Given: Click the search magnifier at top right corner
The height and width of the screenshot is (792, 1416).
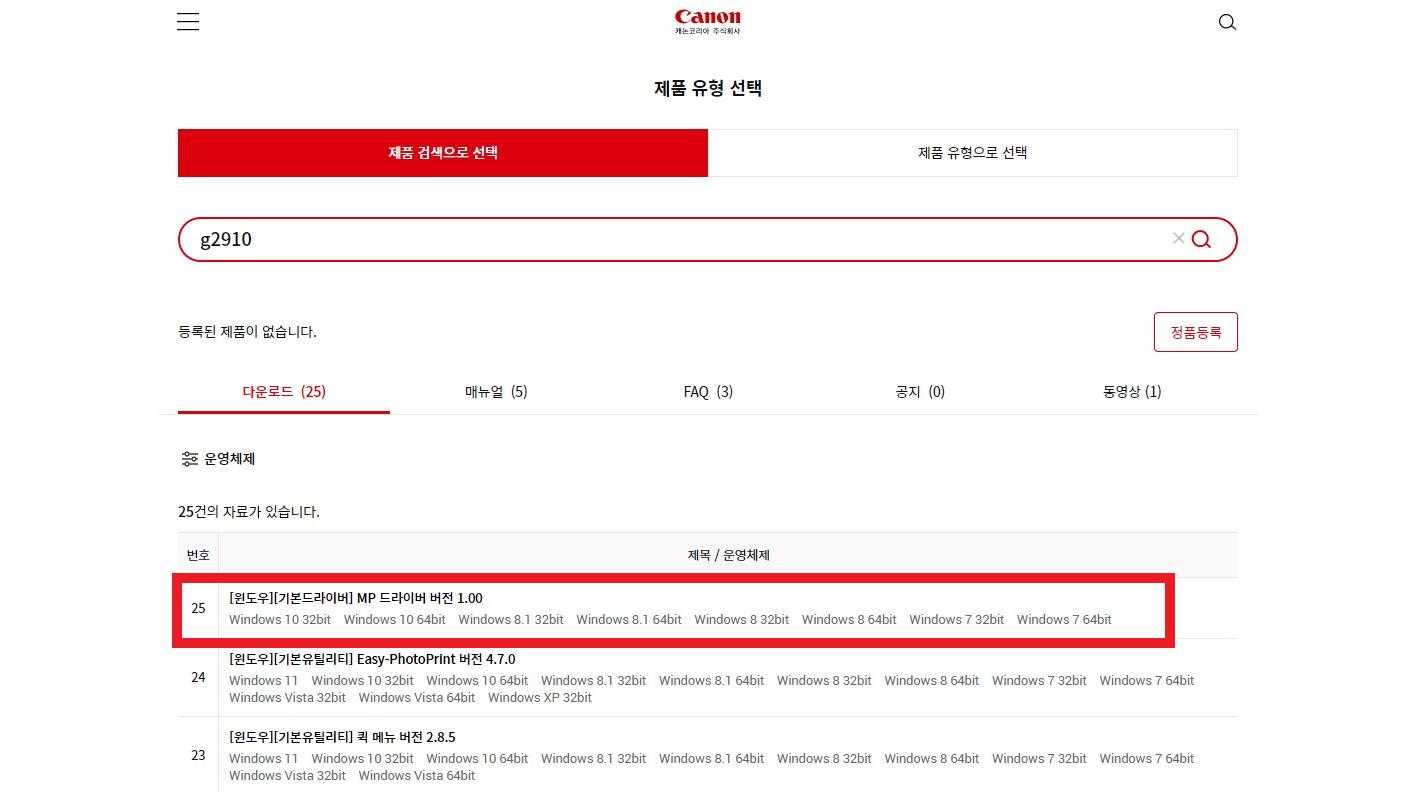Looking at the screenshot, I should click(x=1227, y=21).
